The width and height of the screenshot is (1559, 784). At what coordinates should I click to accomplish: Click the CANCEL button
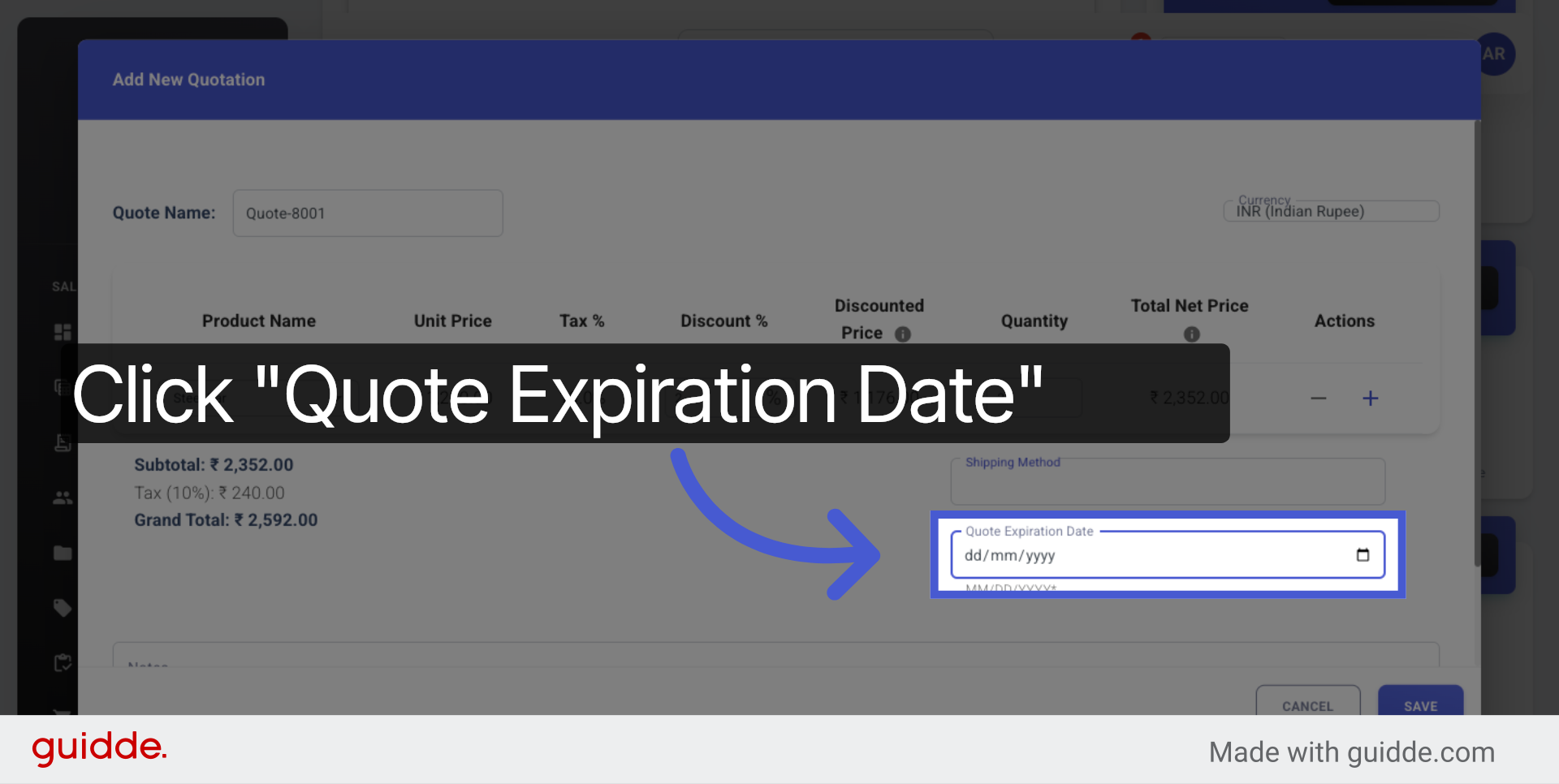[x=1308, y=701]
